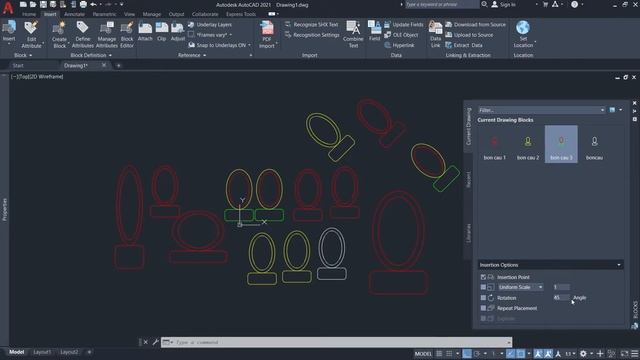Click the Edit Attribute tool
Screen dimensions: 640x360
click(31, 35)
